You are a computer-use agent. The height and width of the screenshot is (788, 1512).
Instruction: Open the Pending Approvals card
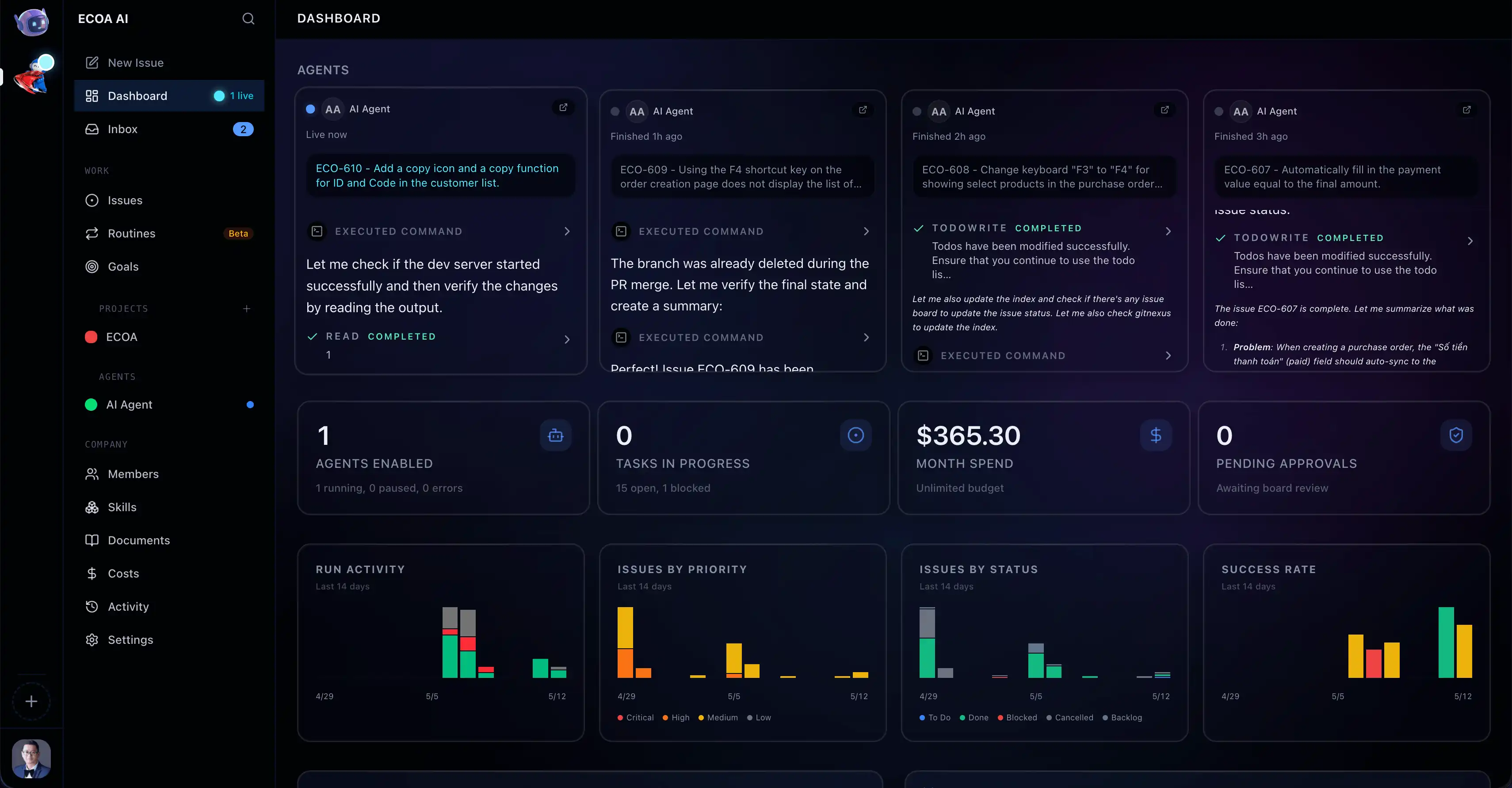coord(1344,458)
